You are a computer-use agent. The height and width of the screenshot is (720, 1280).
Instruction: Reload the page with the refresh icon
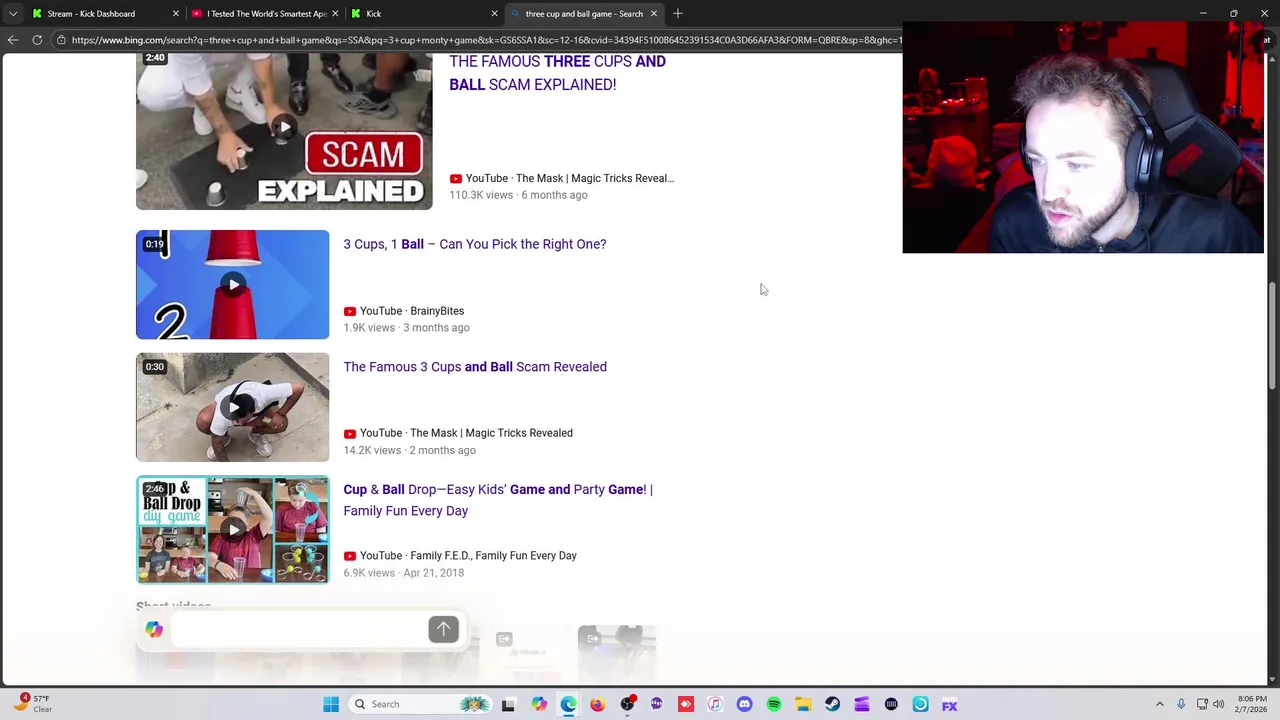[x=37, y=40]
